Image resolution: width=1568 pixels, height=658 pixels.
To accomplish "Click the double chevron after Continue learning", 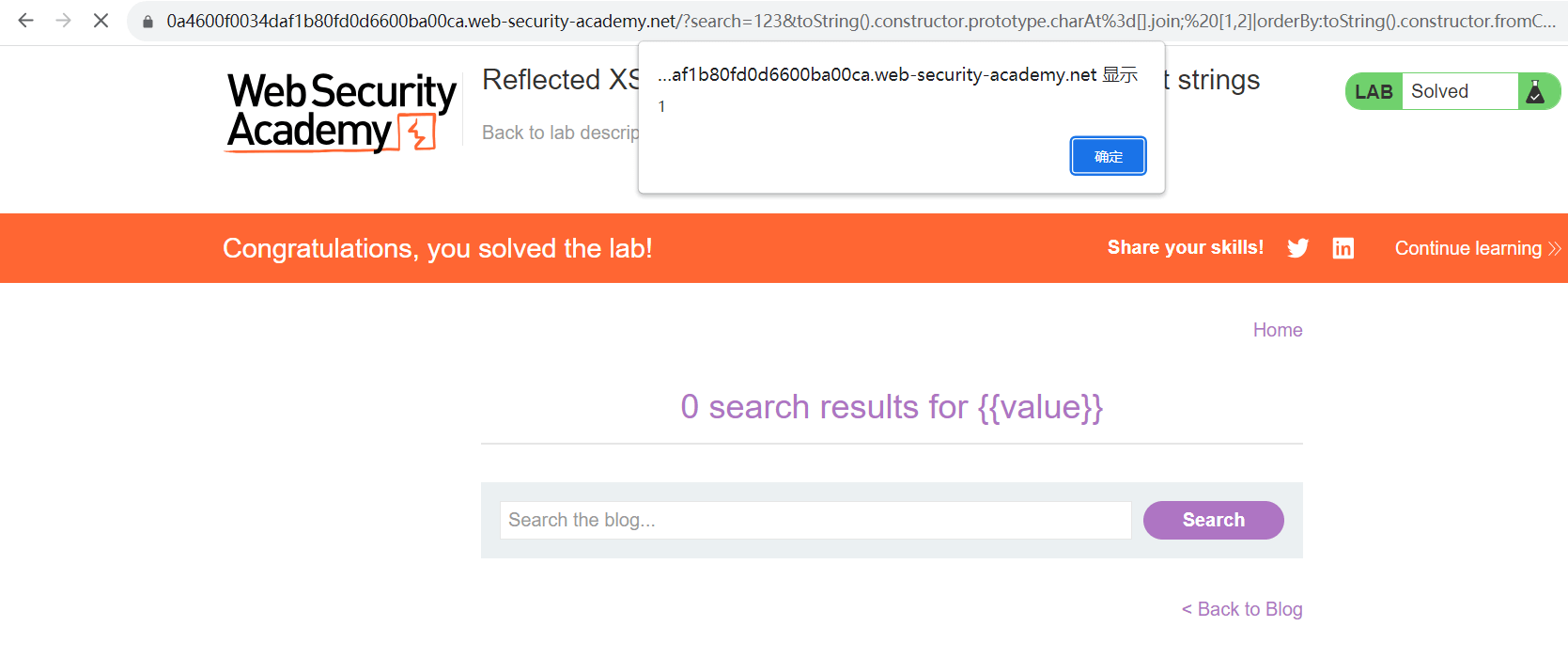I will 1555,248.
